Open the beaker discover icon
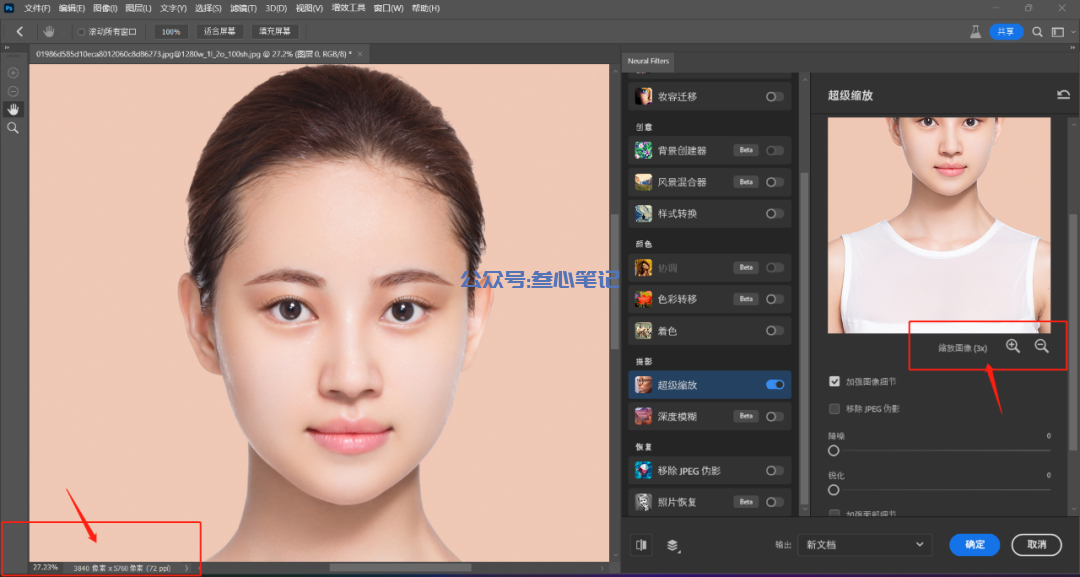This screenshot has height=577, width=1080. 975,32
